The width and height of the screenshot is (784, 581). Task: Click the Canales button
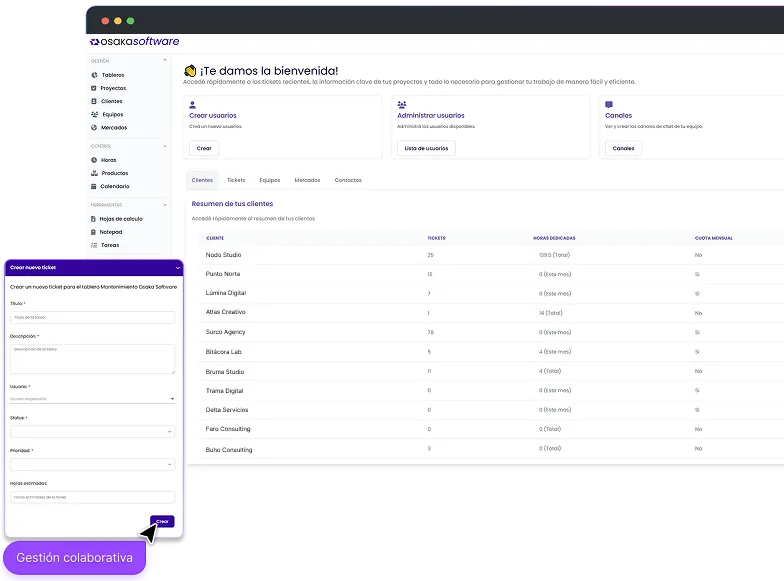tap(623, 148)
